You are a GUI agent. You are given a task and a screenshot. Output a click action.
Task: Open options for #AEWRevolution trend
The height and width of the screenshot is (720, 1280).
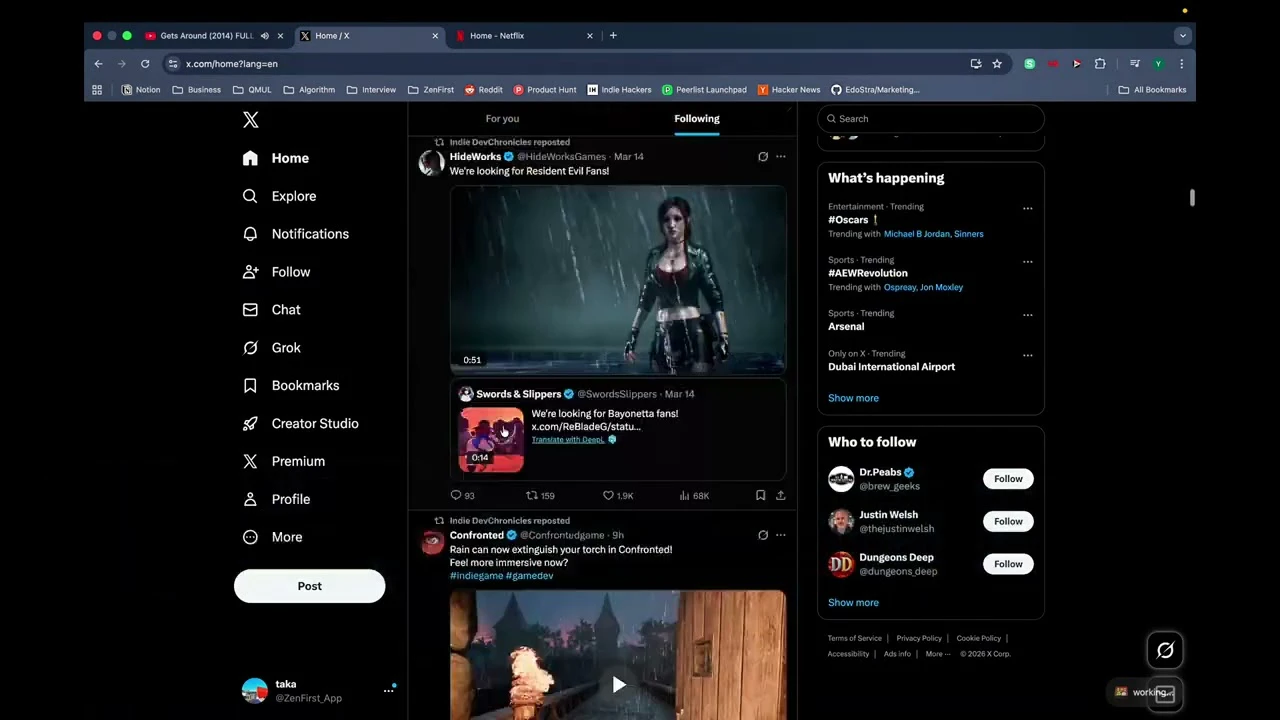(1027, 262)
